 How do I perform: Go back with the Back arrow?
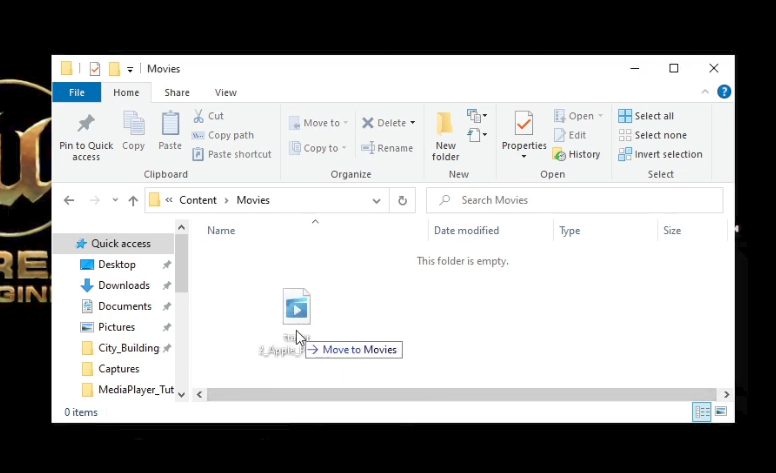(69, 200)
